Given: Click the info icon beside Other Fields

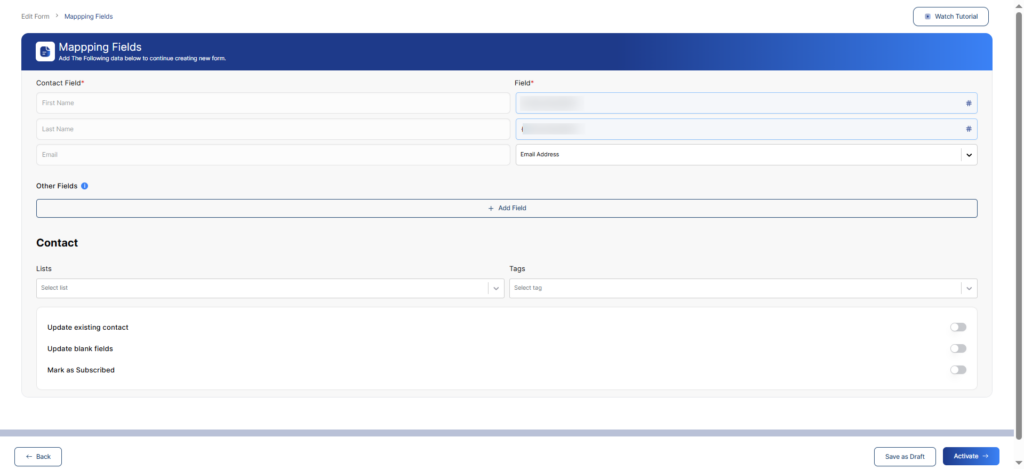Looking at the screenshot, I should pyautogui.click(x=85, y=186).
